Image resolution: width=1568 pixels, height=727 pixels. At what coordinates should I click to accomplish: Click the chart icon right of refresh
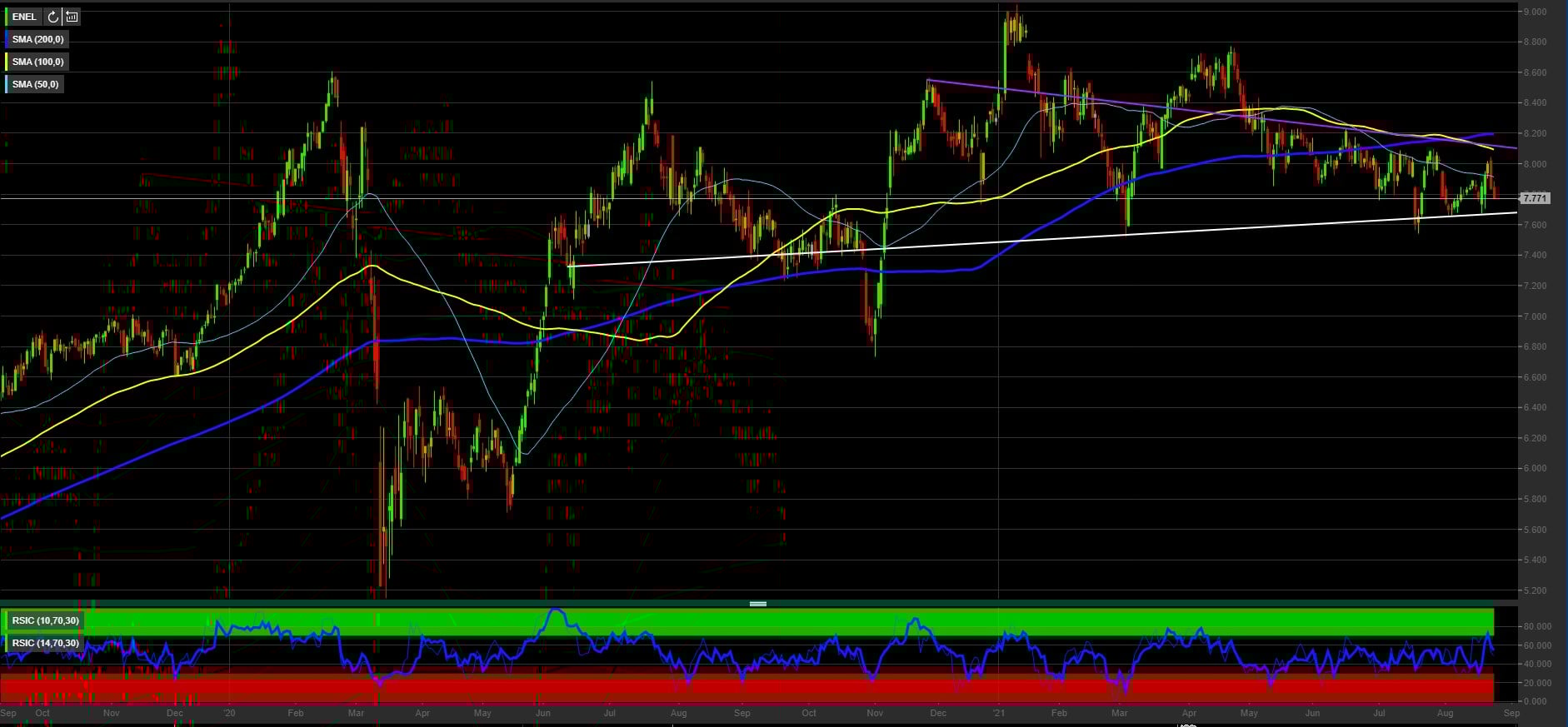coord(72,17)
